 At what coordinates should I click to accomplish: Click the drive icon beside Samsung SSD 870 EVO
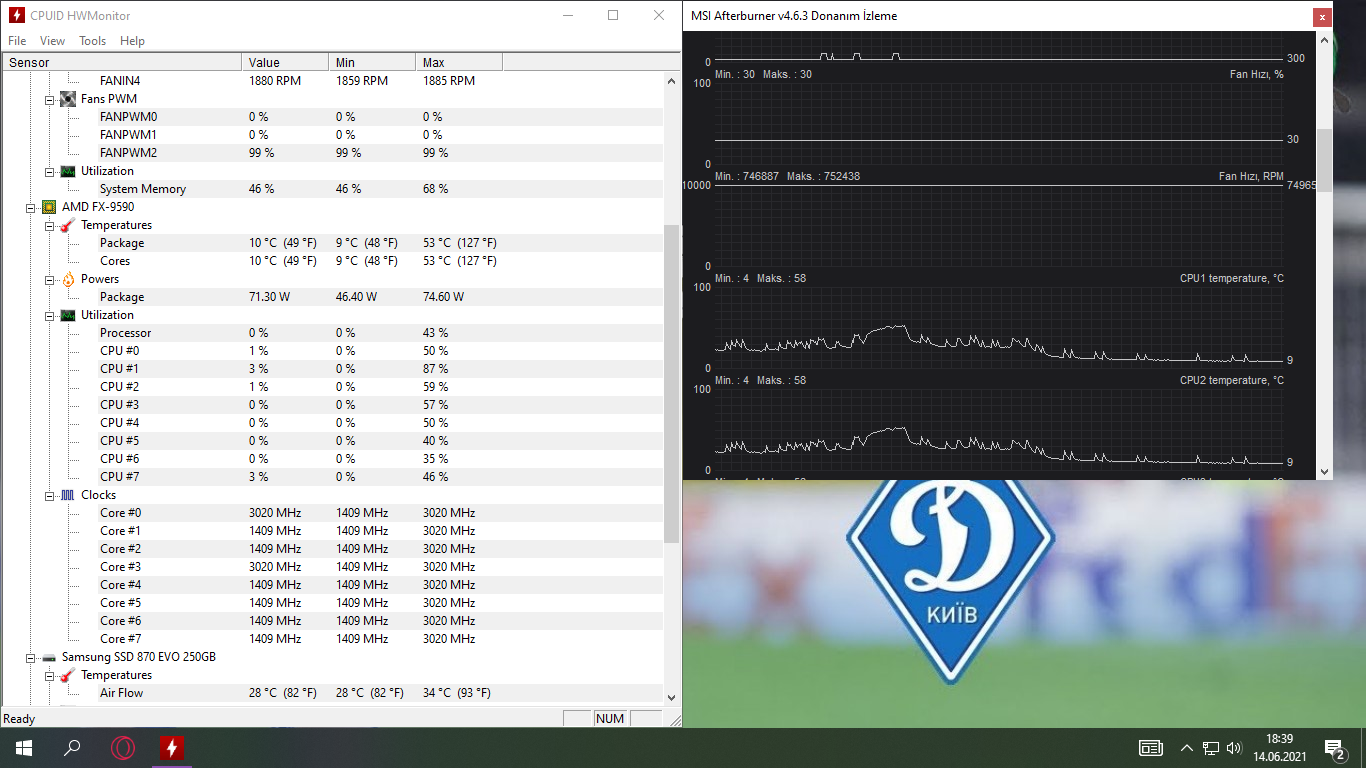tap(49, 657)
